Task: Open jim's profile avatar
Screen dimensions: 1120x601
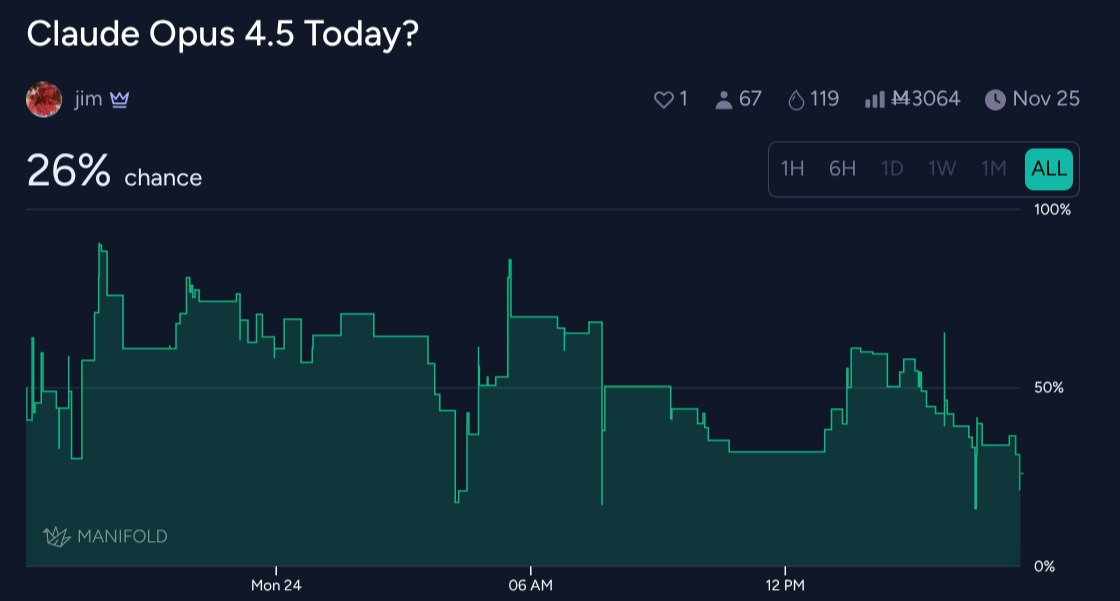Action: coord(44,100)
